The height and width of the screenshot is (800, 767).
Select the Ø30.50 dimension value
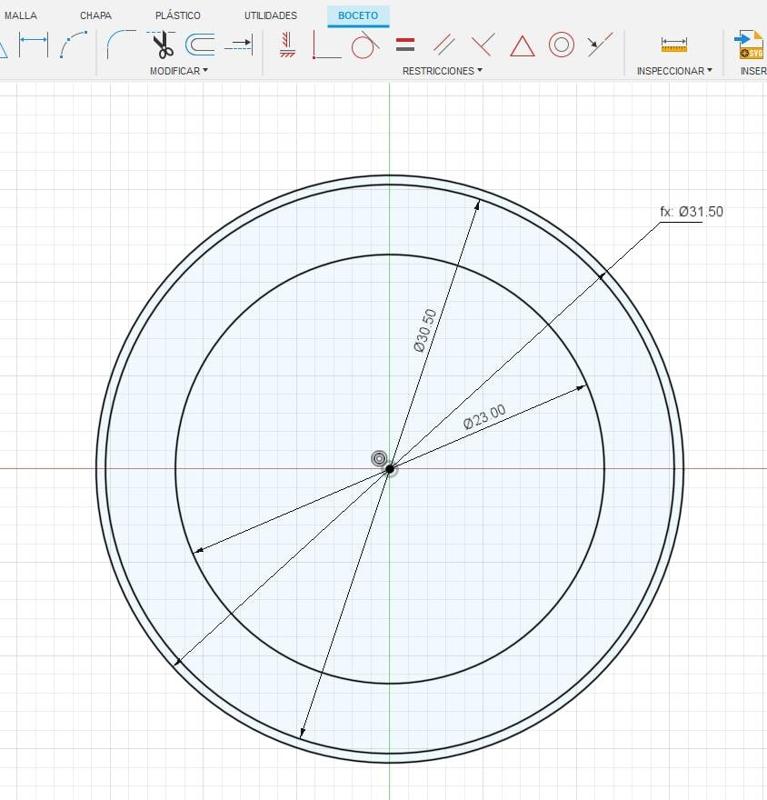(425, 331)
